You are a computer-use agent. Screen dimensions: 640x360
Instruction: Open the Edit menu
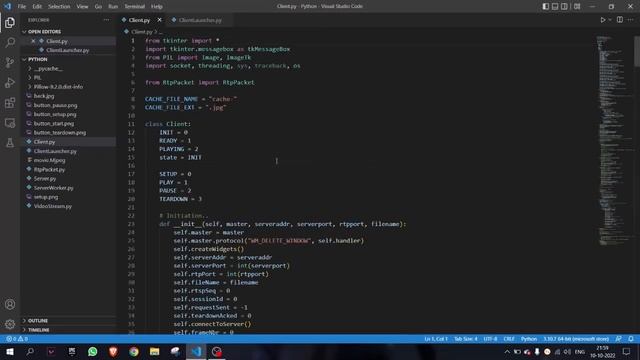point(37,7)
